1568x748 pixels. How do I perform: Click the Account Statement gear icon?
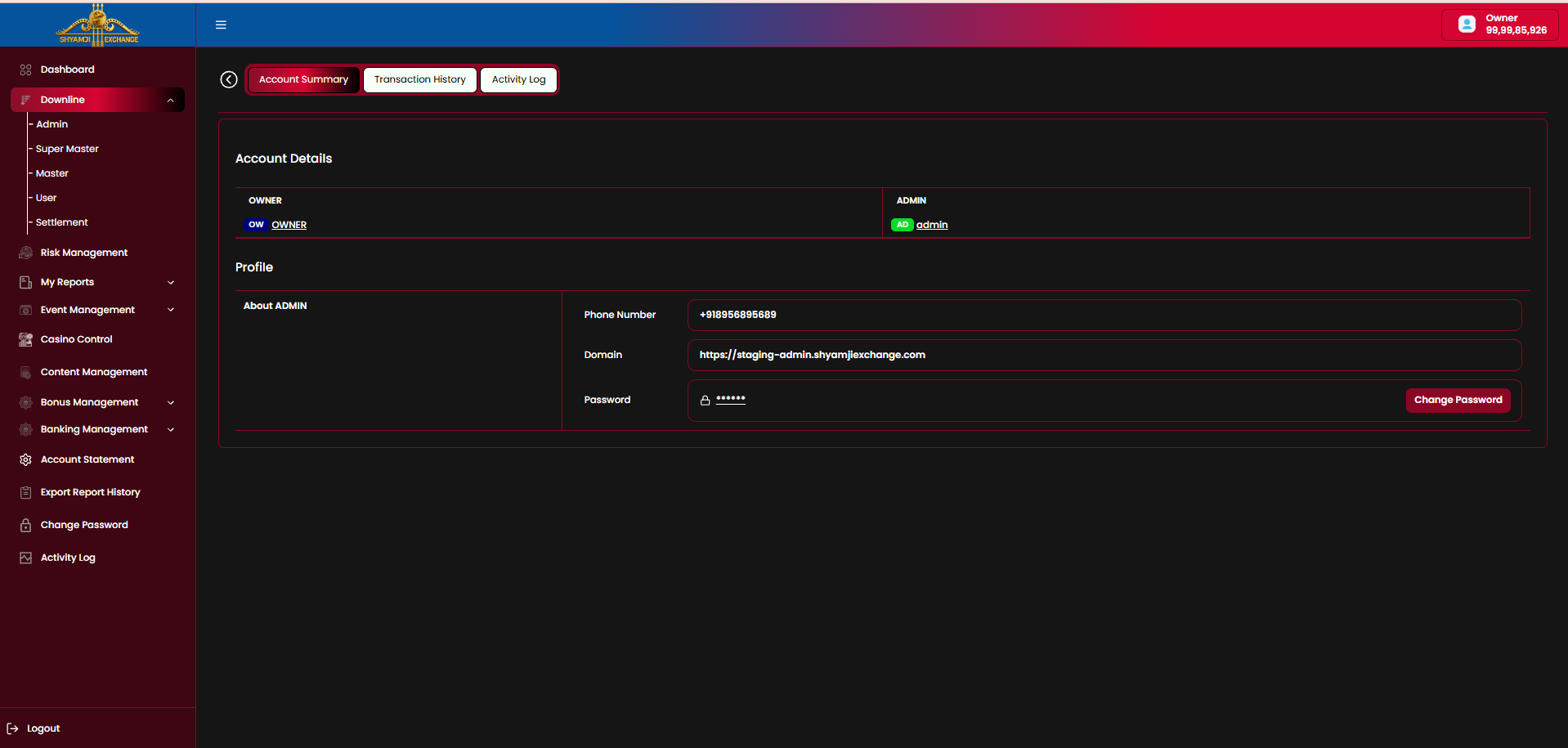click(25, 459)
